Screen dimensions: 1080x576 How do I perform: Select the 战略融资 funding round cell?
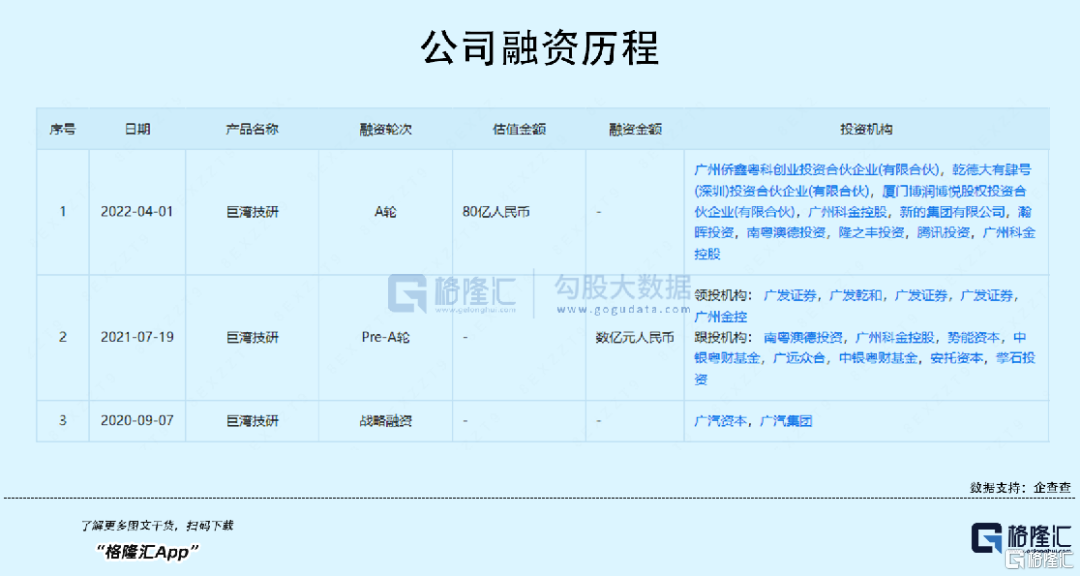[x=386, y=421]
